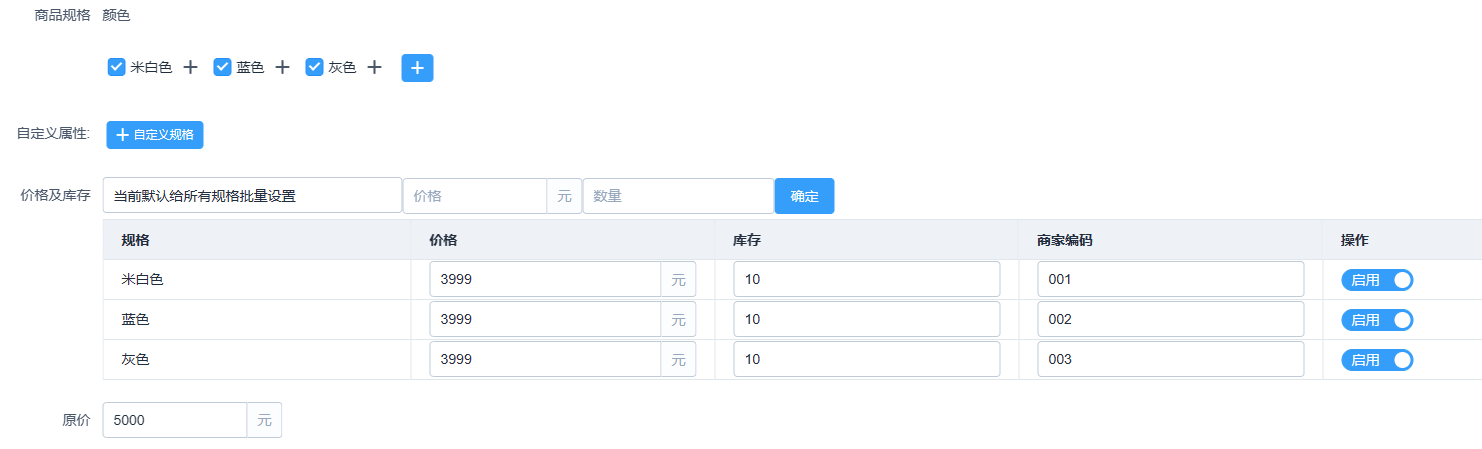
Task: Click the blue square add-color plus button
Action: (x=417, y=68)
